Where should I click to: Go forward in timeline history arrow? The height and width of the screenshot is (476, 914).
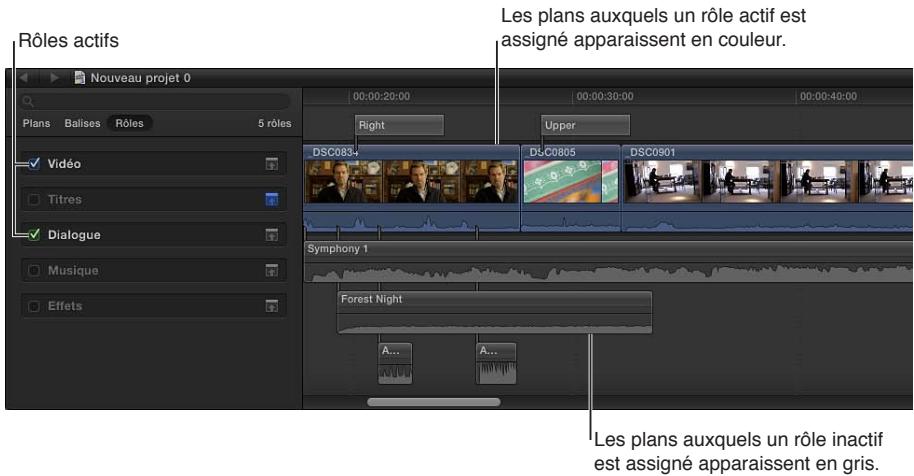[x=54, y=77]
